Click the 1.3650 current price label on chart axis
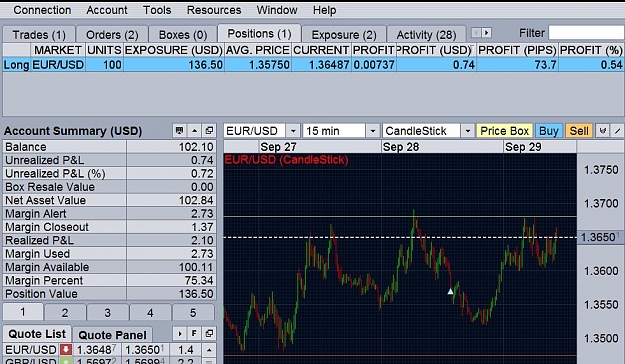Screen dimensions: 625x364 [x=600, y=237]
